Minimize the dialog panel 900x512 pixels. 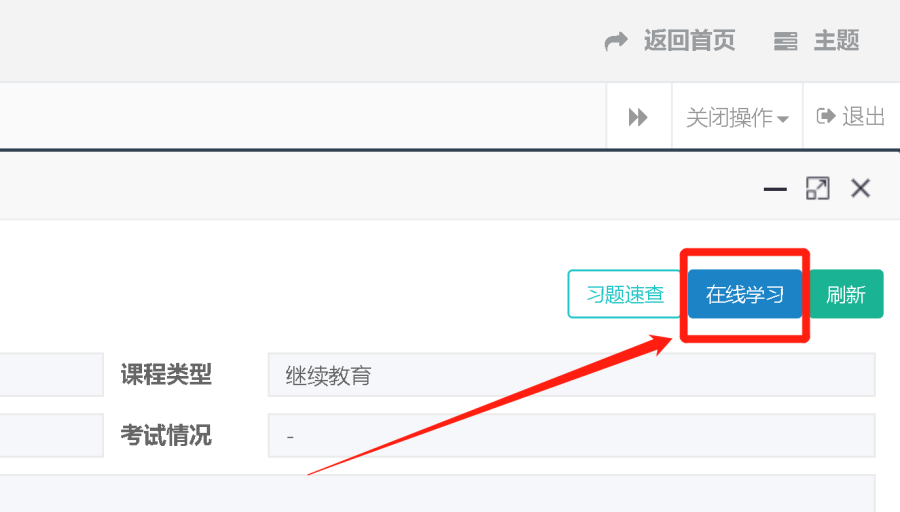pyautogui.click(x=775, y=189)
